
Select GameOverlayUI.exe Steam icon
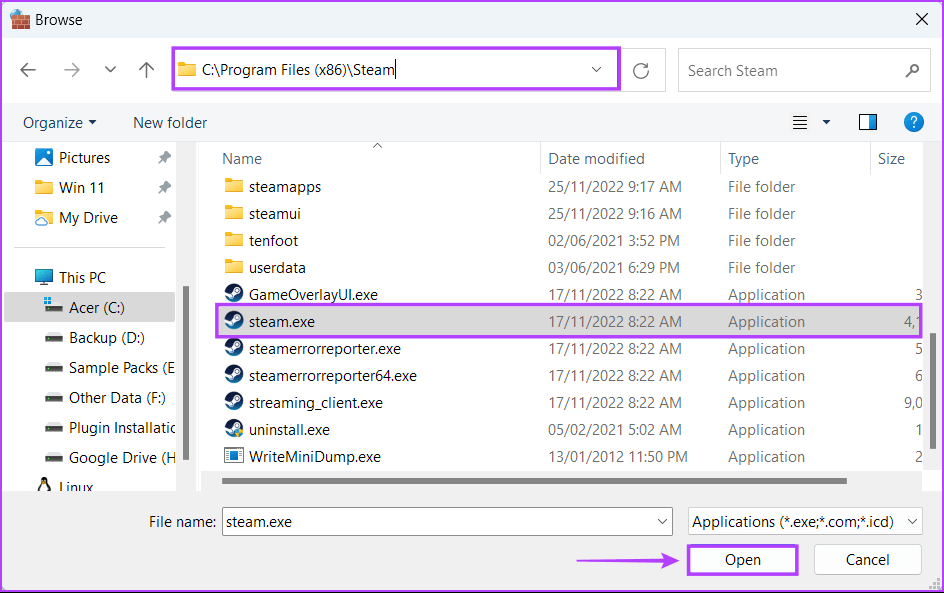pyautogui.click(x=234, y=294)
